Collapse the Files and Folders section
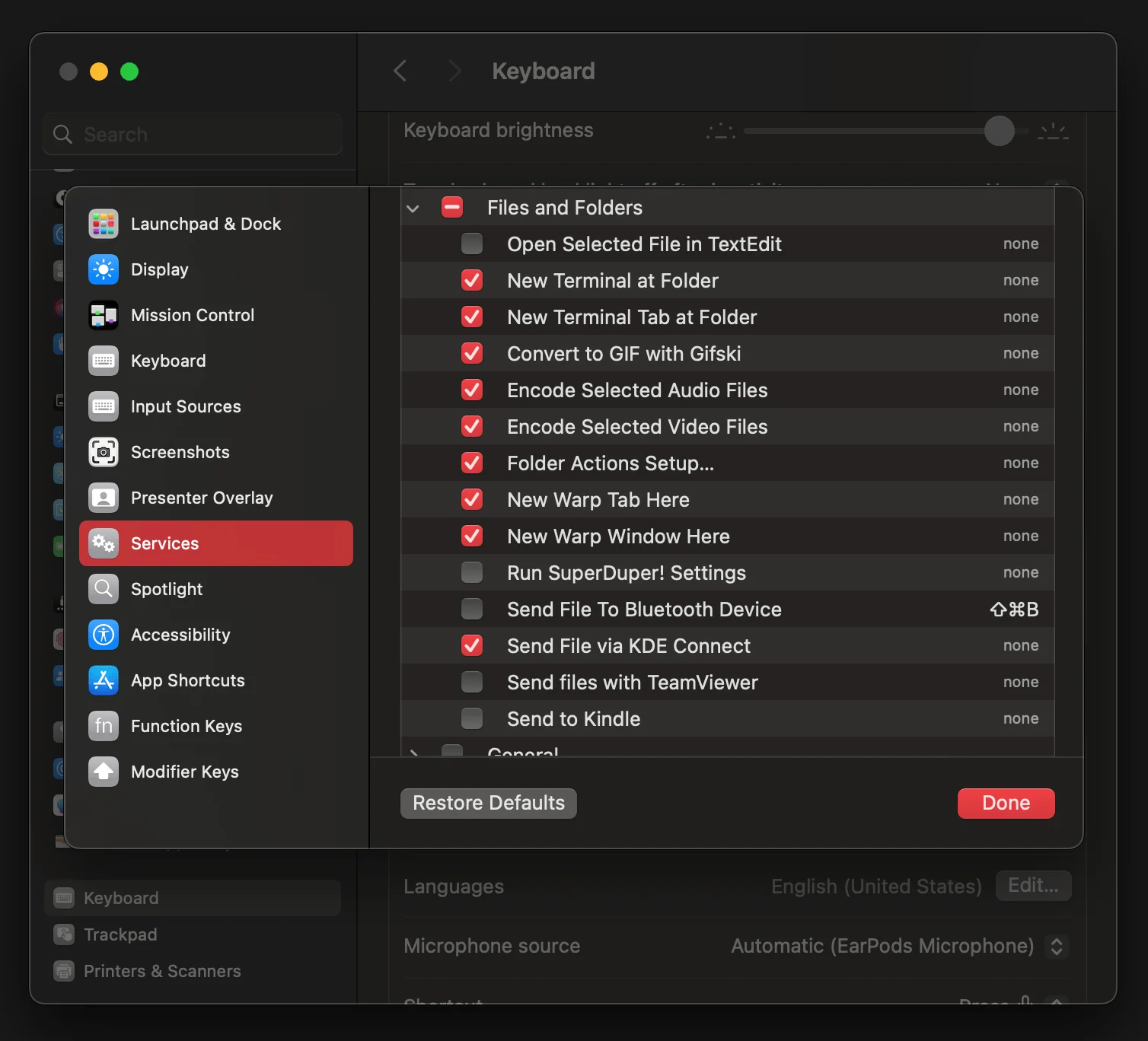This screenshot has height=1041, width=1148. (x=413, y=209)
